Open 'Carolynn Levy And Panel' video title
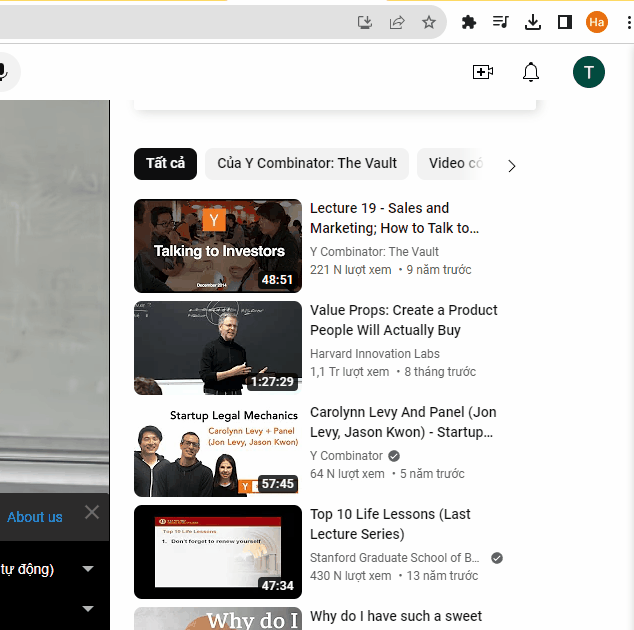The height and width of the screenshot is (630, 634). pos(403,422)
